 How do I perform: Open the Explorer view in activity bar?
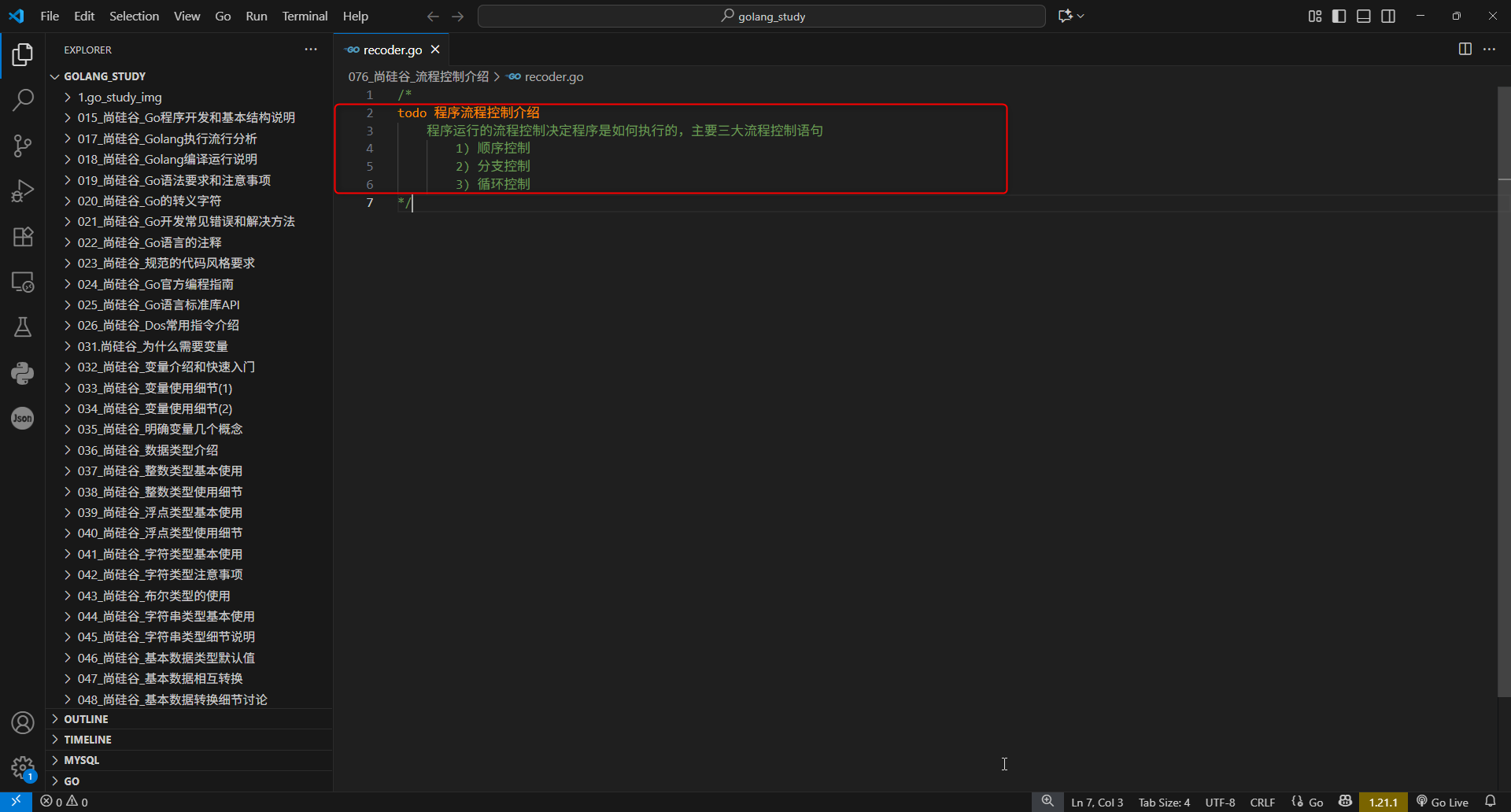point(23,54)
